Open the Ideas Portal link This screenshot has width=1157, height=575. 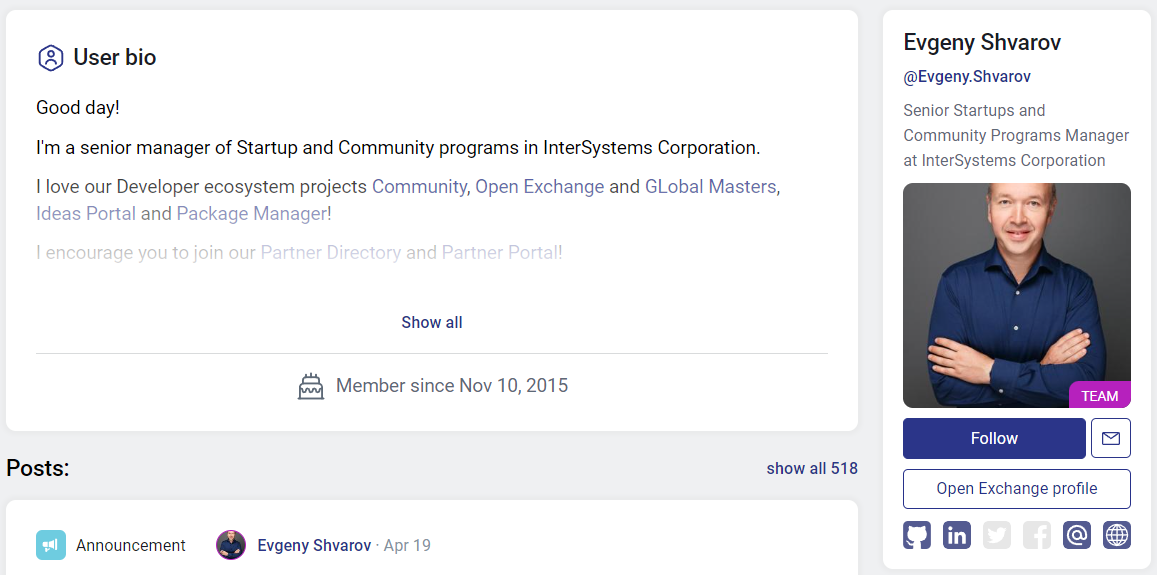pyautogui.click(x=86, y=213)
